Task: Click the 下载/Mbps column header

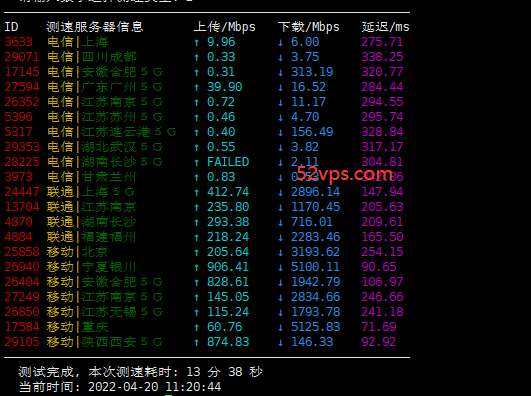Action: (309, 27)
